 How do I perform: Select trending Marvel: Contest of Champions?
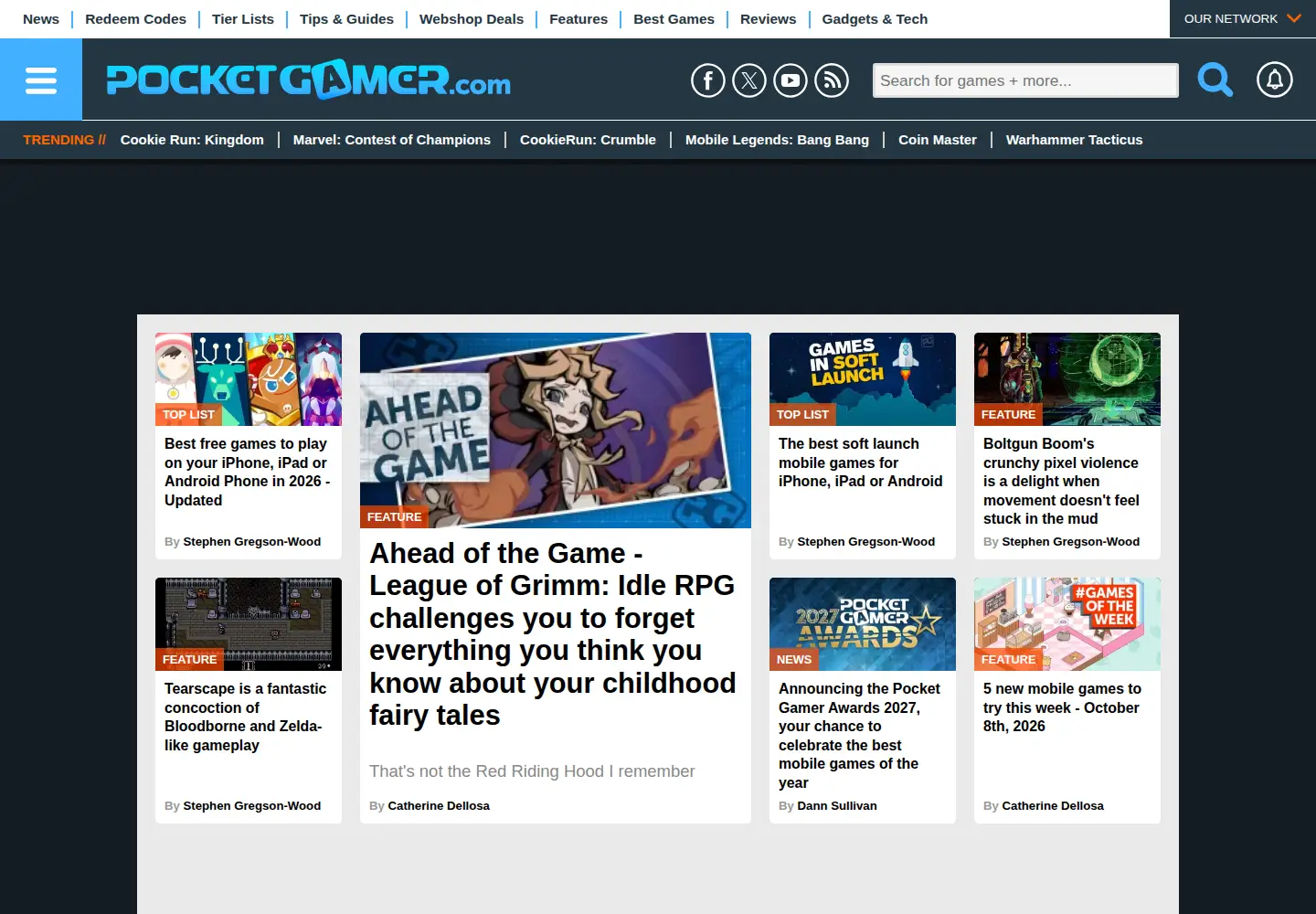pos(392,140)
